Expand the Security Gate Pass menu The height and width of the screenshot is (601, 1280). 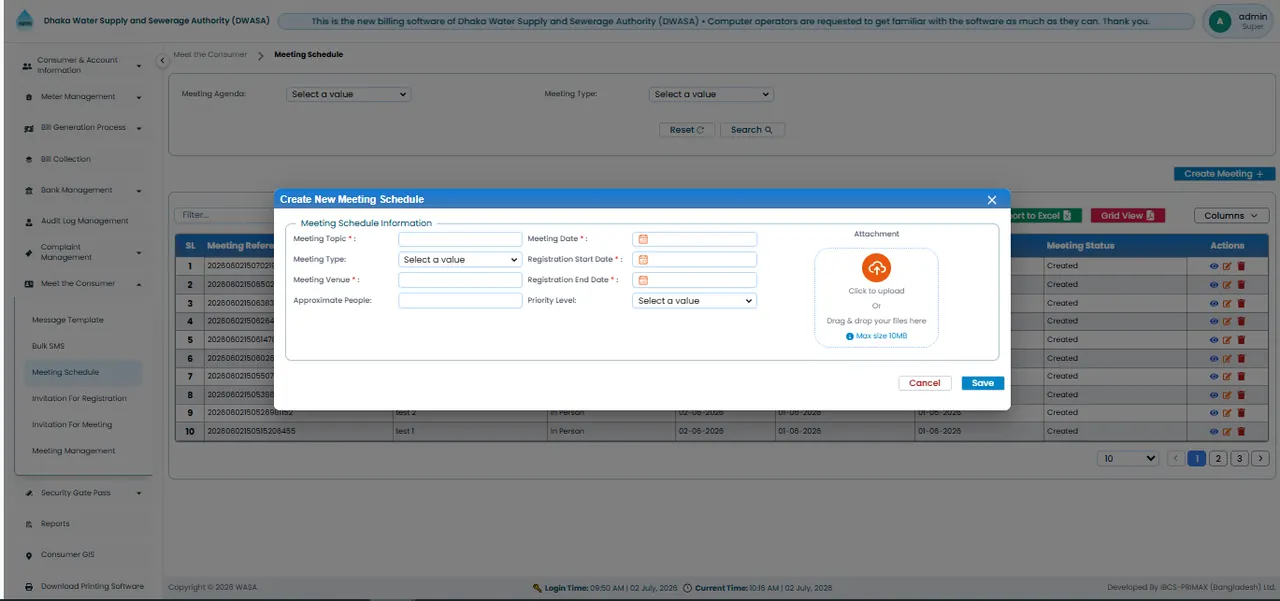point(82,493)
